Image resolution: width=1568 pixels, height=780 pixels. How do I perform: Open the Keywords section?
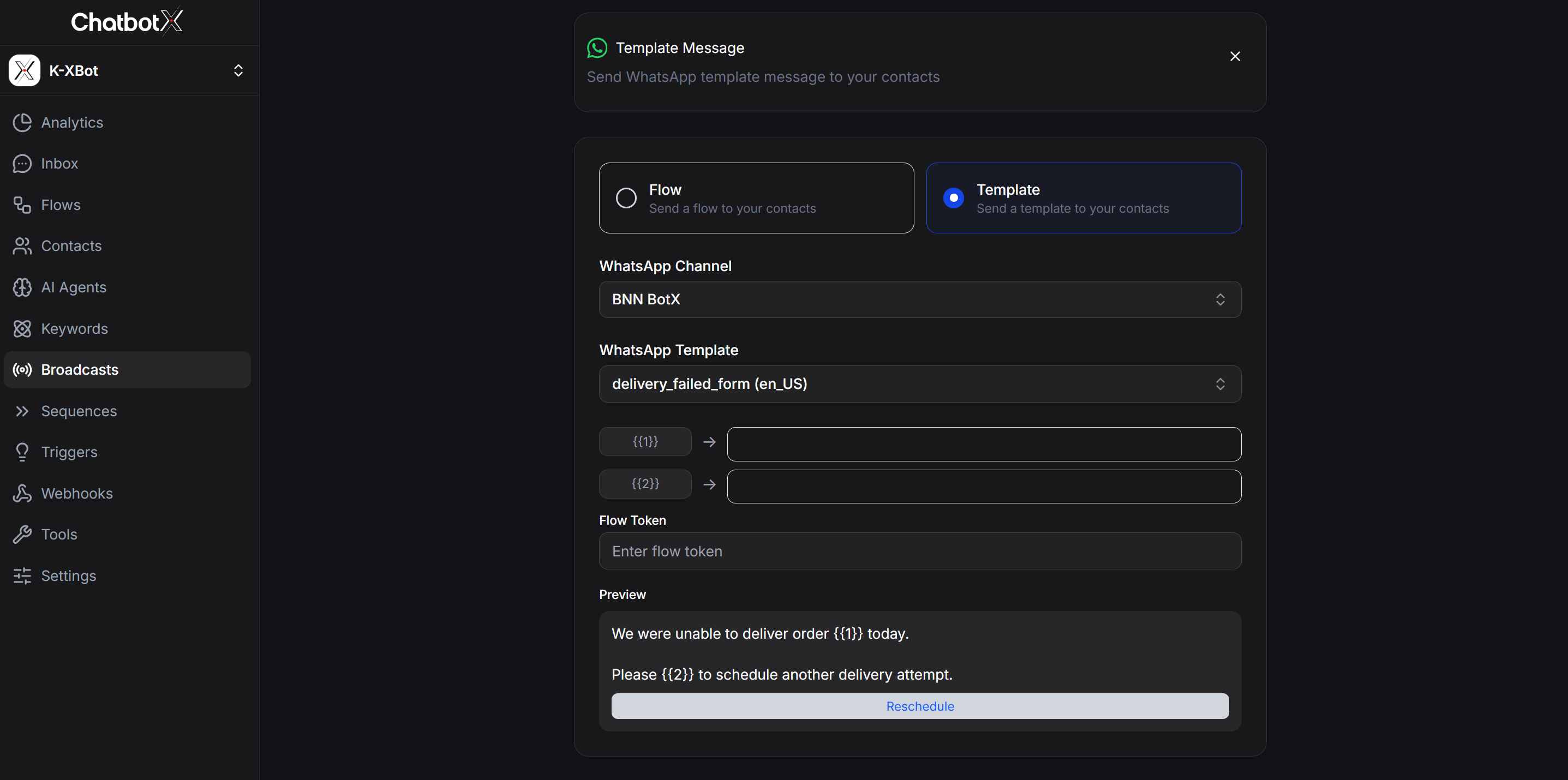coord(127,328)
